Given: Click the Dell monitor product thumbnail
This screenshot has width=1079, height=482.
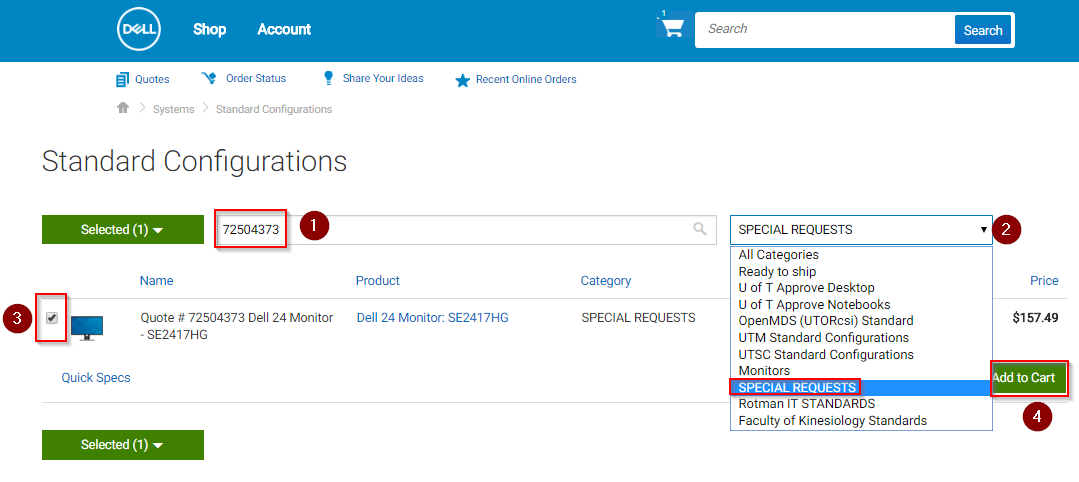Looking at the screenshot, I should (x=87, y=327).
